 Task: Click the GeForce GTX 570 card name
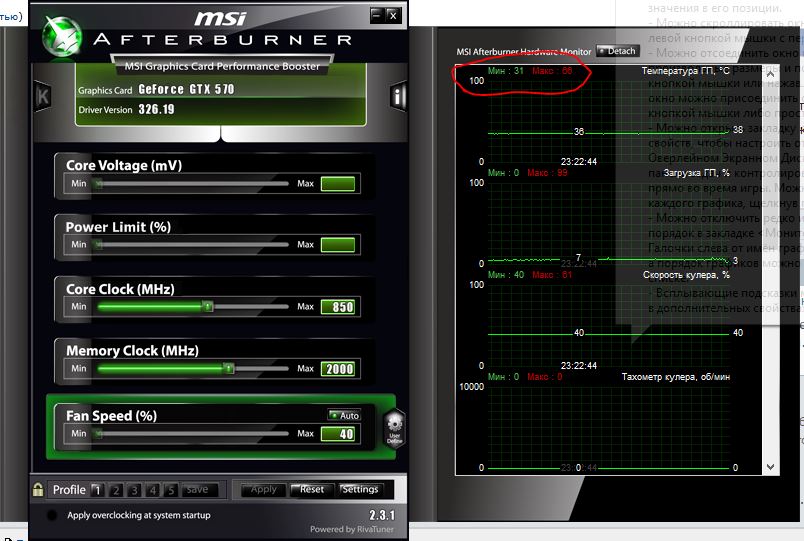(186, 89)
